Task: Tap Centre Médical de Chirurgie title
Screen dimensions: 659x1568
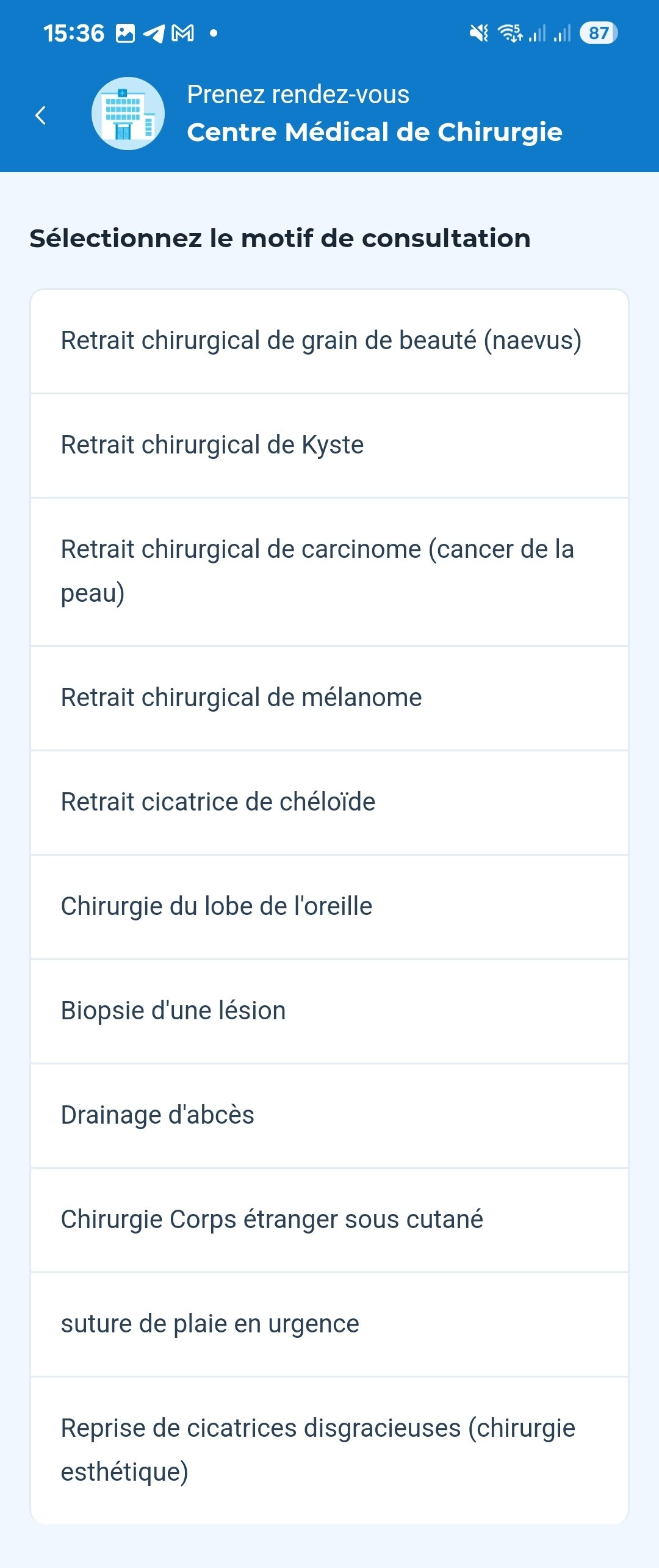Action: coord(375,132)
